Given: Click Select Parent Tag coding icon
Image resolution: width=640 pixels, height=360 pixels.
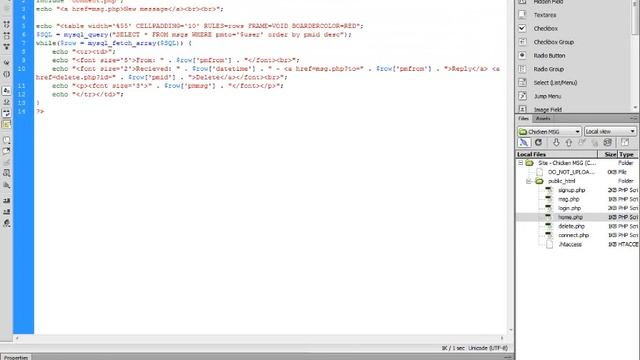Looking at the screenshot, I should [x=7, y=62].
